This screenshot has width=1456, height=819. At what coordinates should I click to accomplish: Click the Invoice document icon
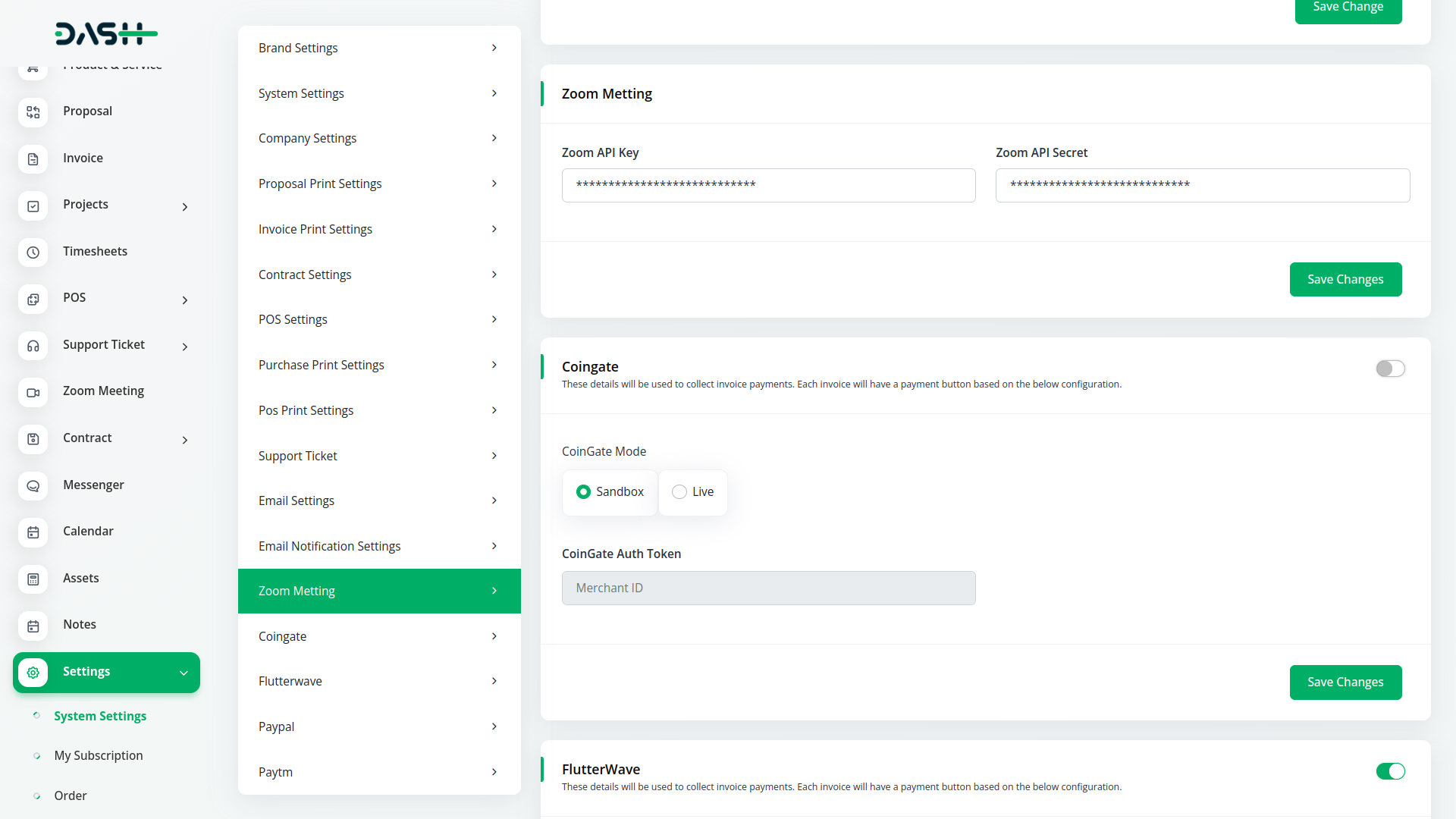tap(33, 159)
